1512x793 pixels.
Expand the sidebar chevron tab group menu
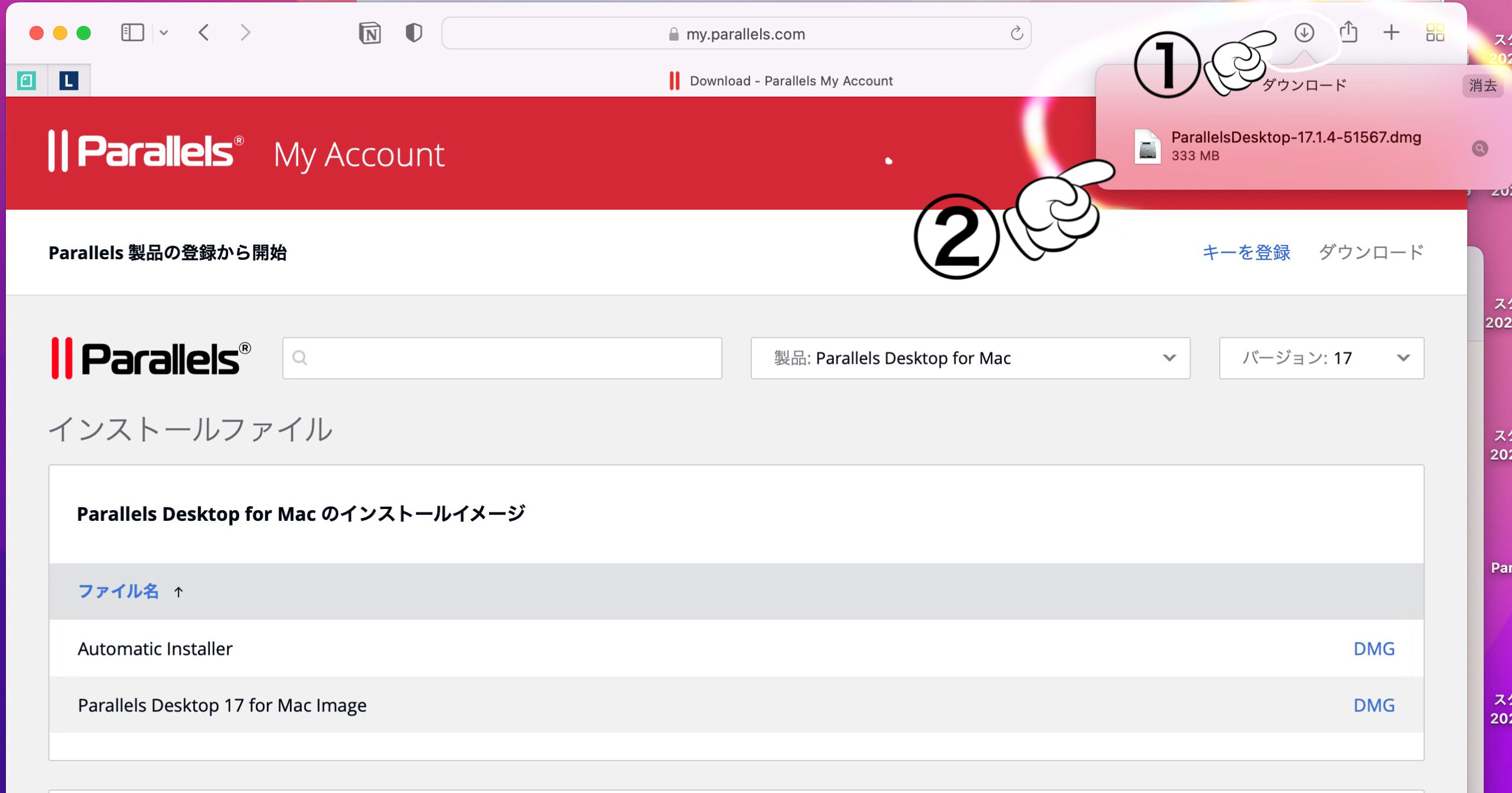[164, 33]
